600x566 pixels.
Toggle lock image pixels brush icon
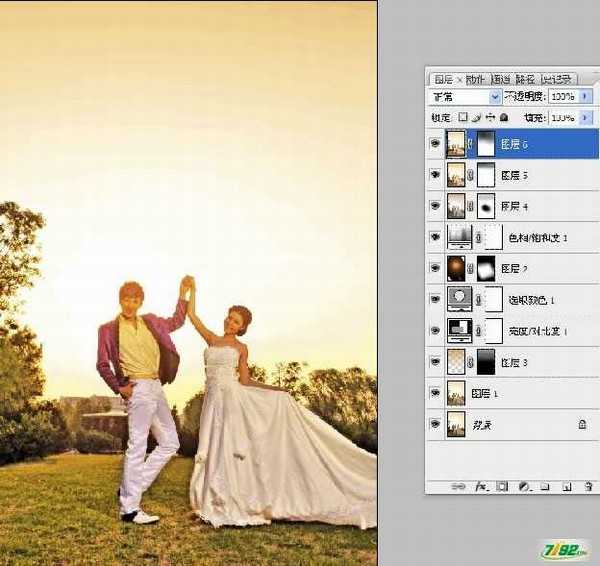point(477,117)
